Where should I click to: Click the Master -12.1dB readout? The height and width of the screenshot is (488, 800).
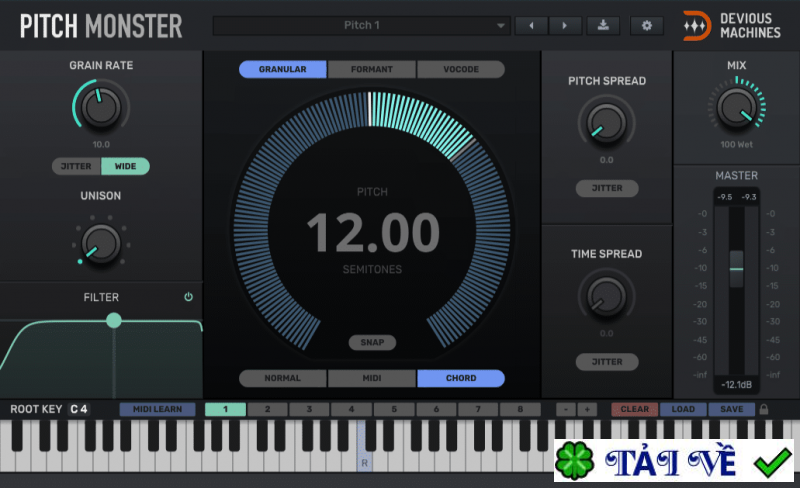[x=736, y=385]
